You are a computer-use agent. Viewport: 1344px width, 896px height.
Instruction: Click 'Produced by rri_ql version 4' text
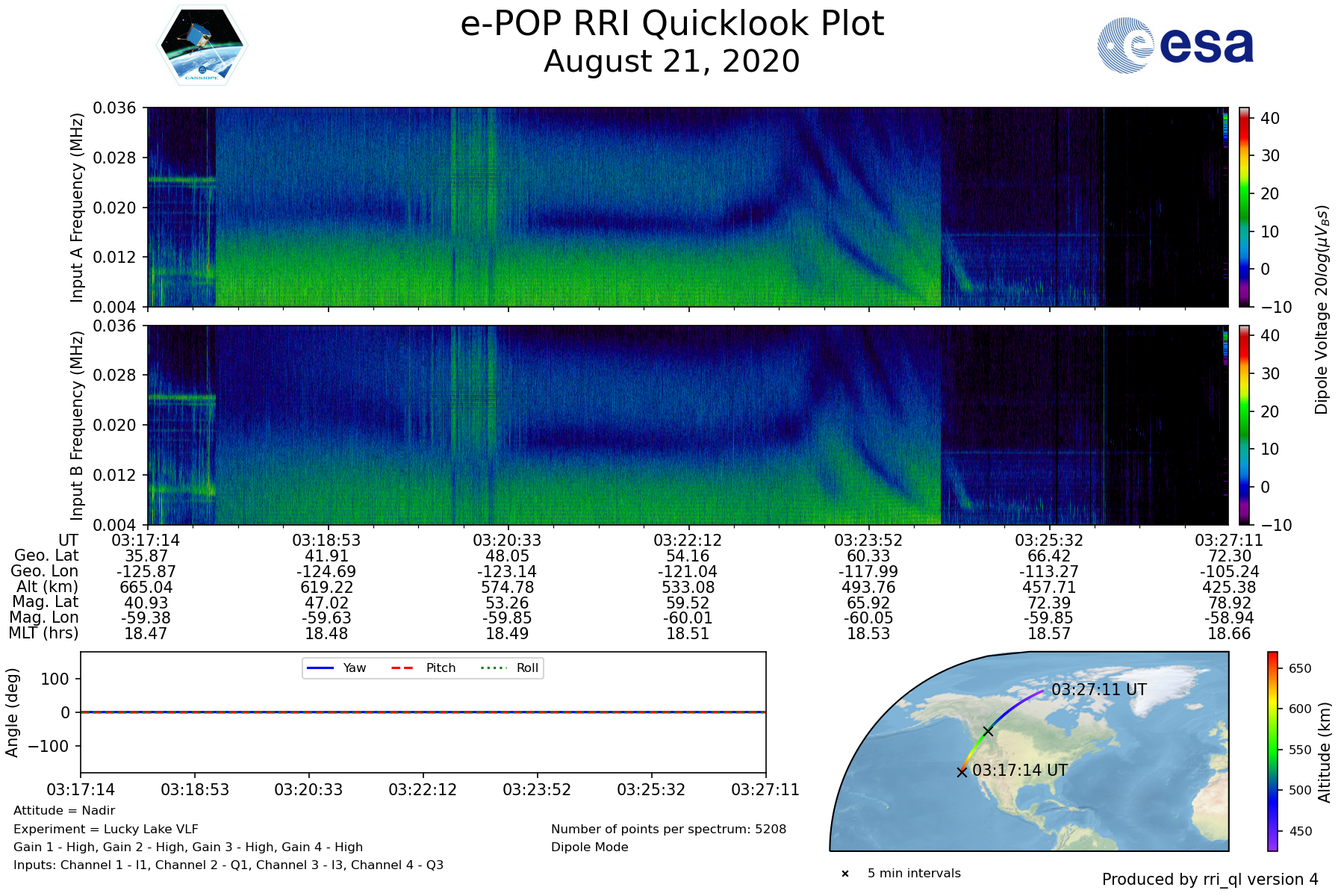[x=1210, y=880]
